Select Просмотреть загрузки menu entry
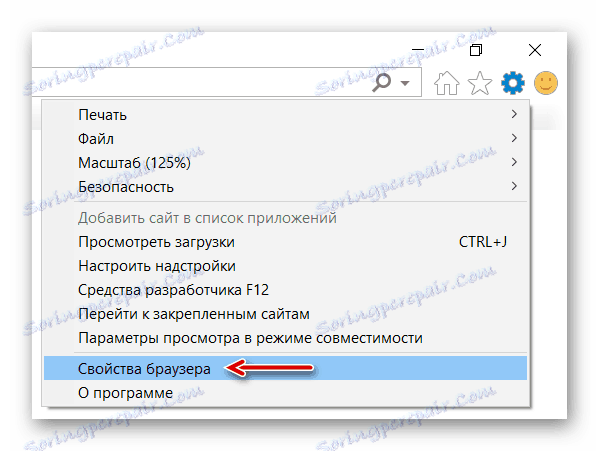The height and width of the screenshot is (451, 599). pos(285,242)
